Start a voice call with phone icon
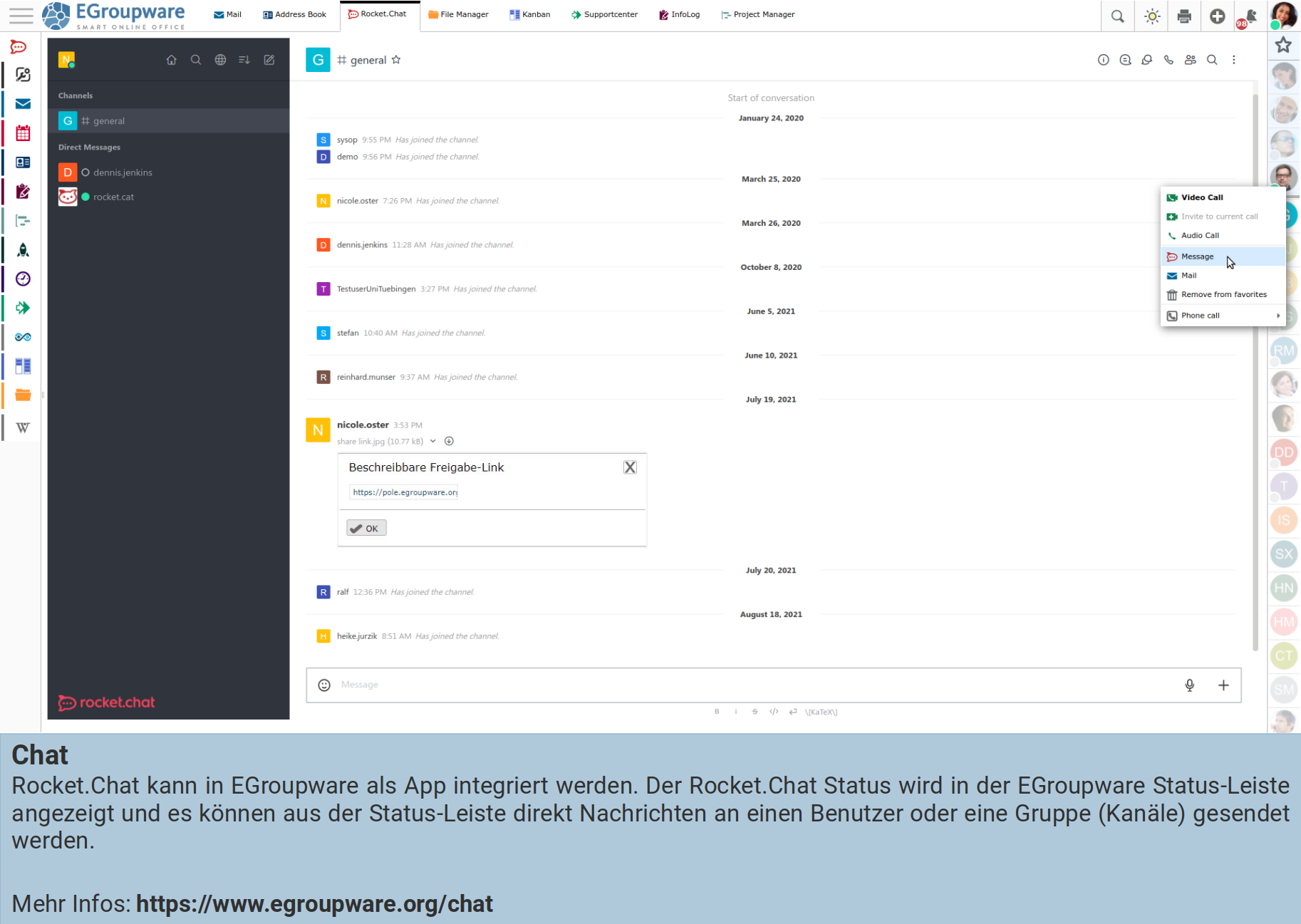This screenshot has height=924, width=1301. [1168, 60]
